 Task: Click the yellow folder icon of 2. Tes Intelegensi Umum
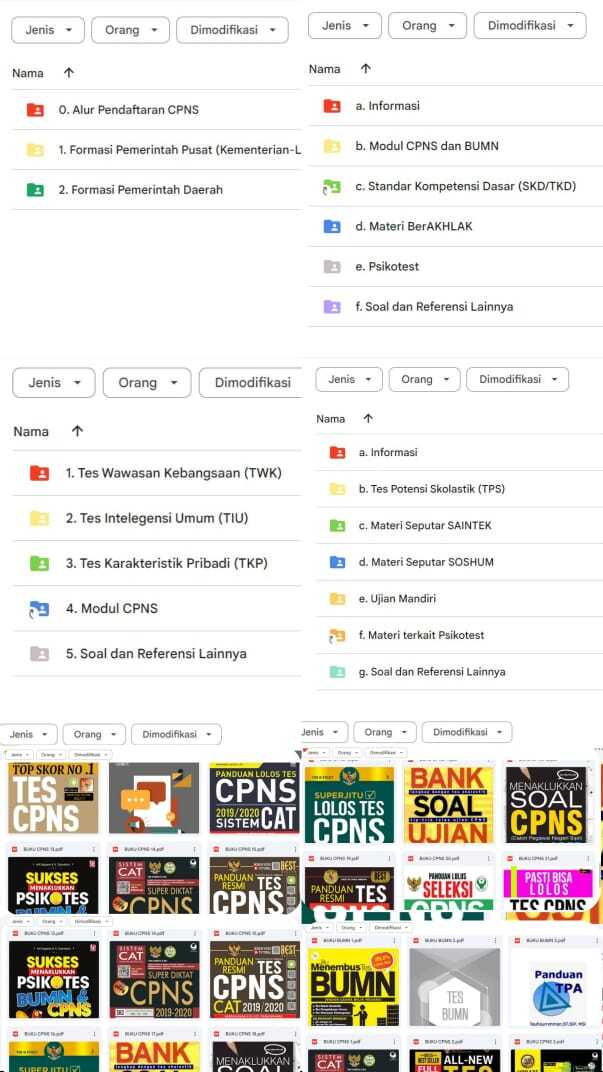point(40,518)
